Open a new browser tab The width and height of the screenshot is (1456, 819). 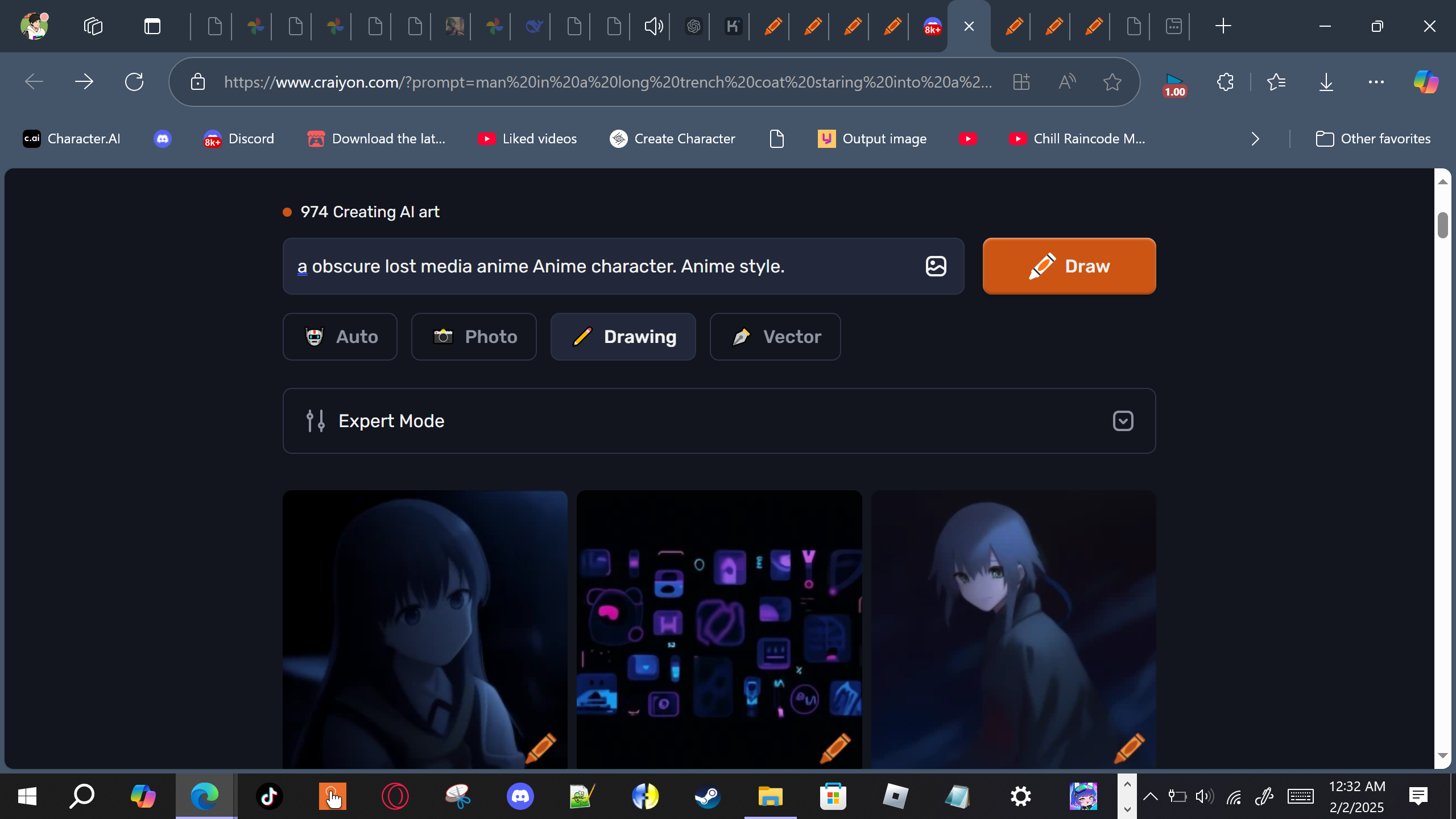click(1223, 26)
